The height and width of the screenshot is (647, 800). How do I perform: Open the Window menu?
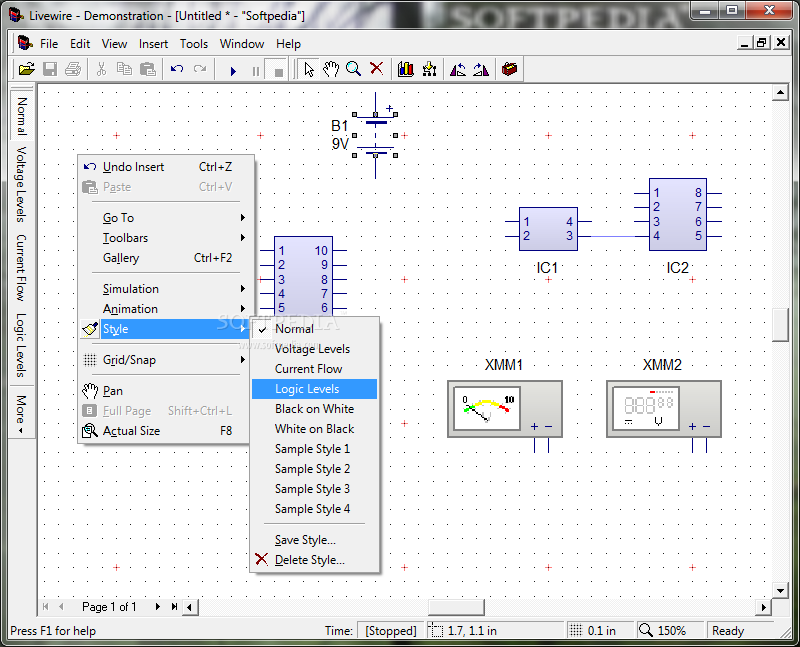(242, 44)
